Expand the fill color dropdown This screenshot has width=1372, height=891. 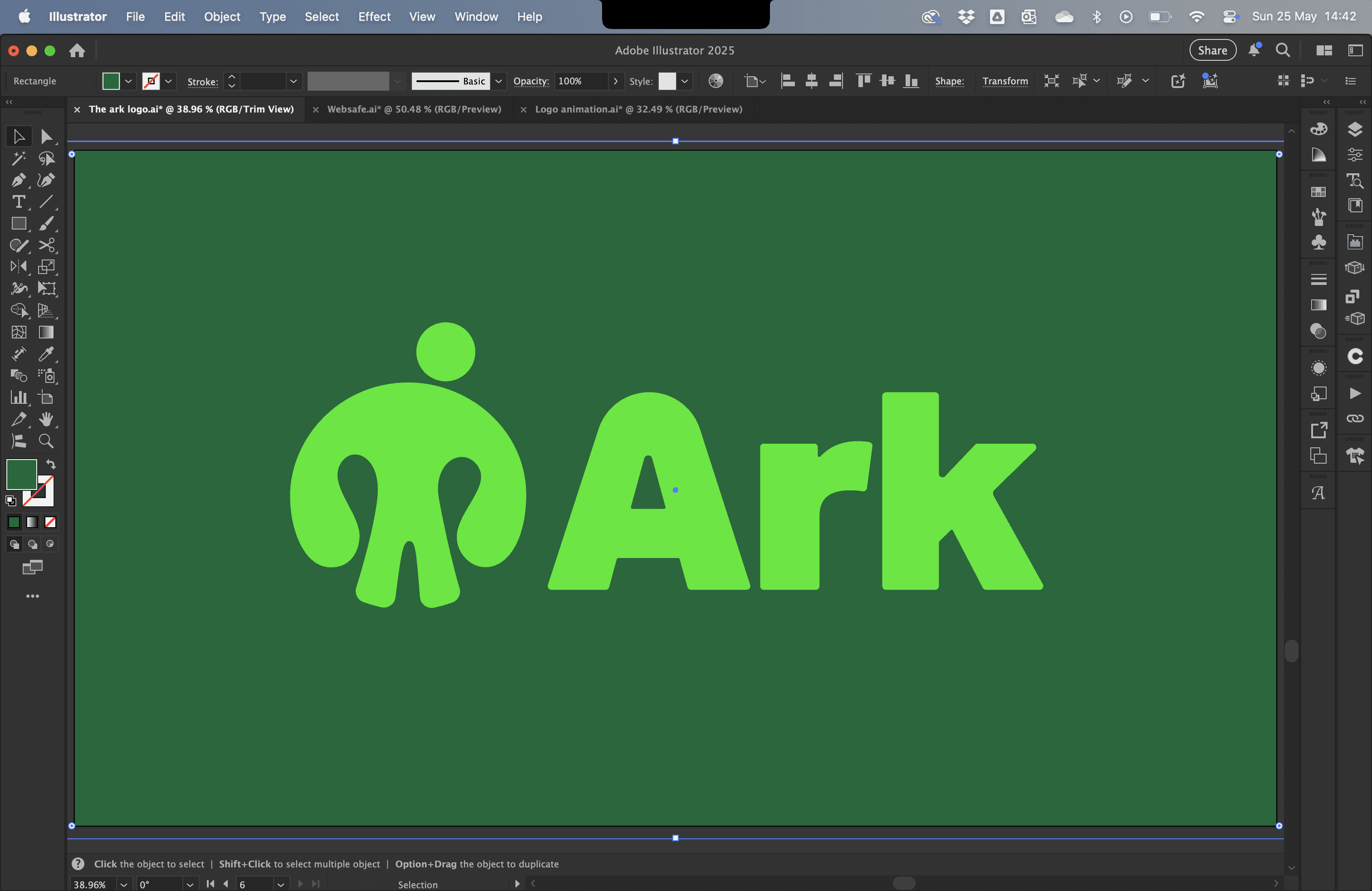tap(128, 81)
